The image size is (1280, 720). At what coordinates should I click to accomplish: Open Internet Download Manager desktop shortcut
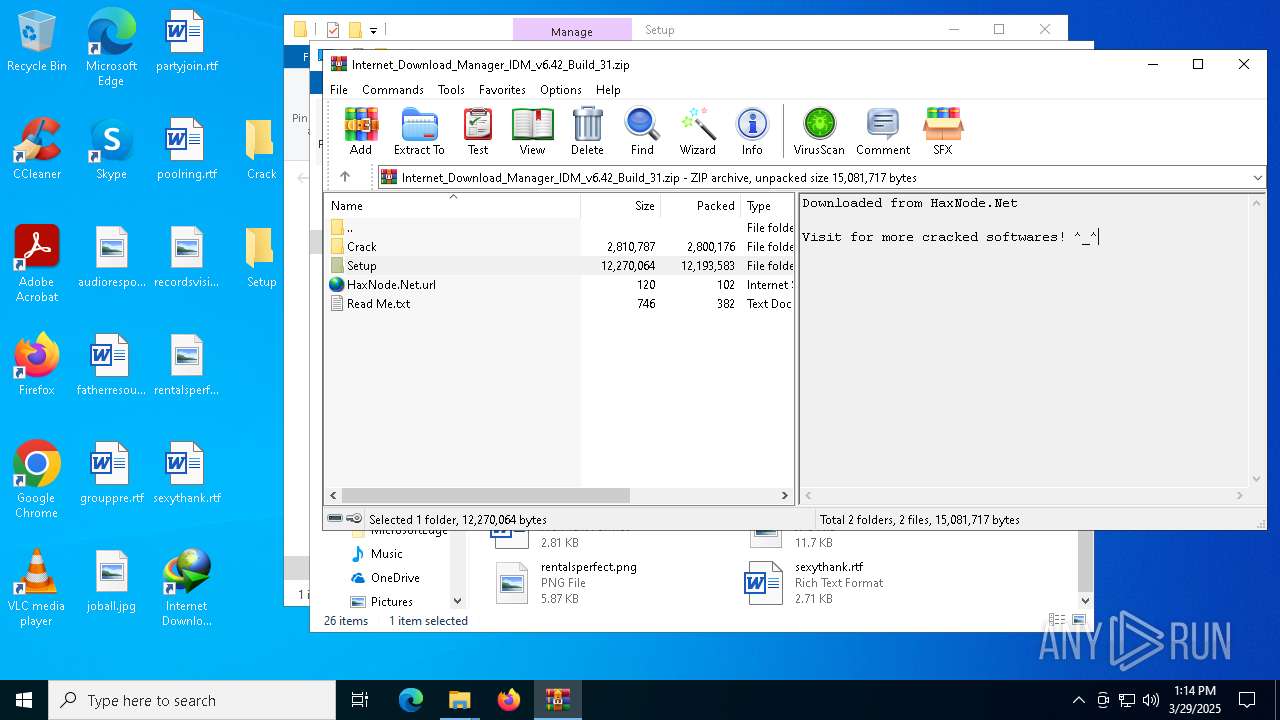187,588
